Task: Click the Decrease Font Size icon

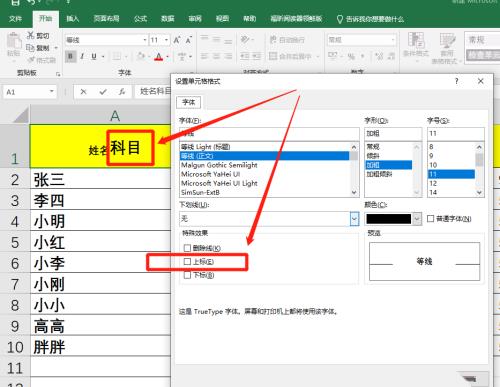Action: pos(189,40)
